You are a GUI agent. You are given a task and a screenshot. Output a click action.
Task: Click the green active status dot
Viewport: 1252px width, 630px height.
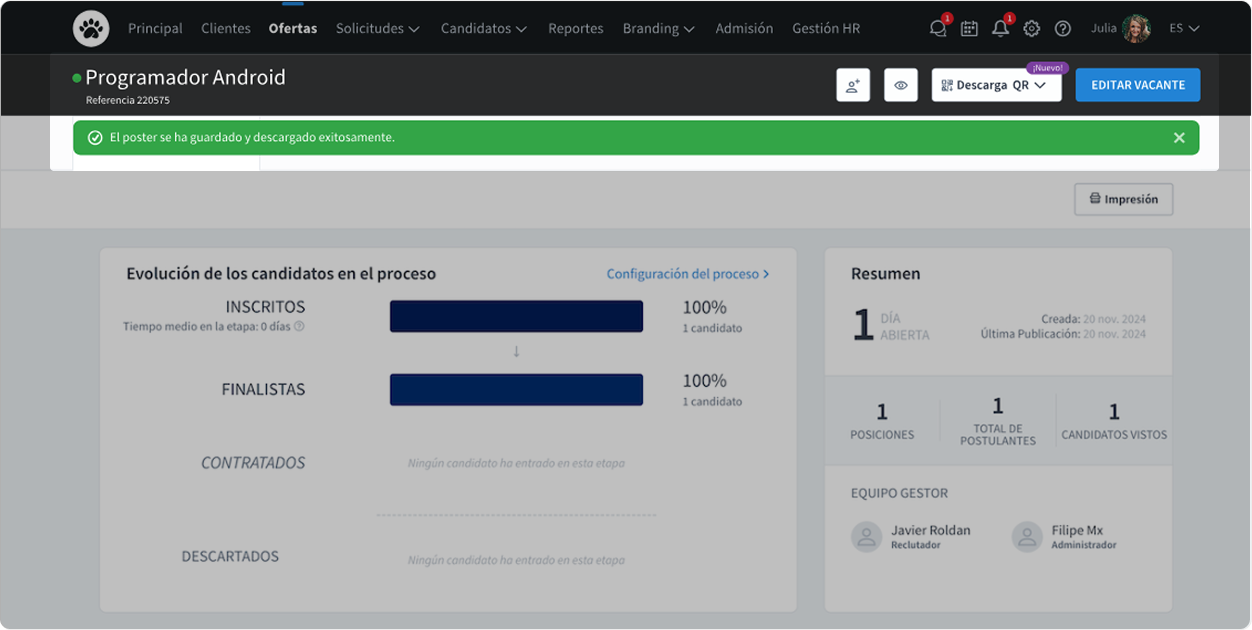pyautogui.click(x=77, y=78)
